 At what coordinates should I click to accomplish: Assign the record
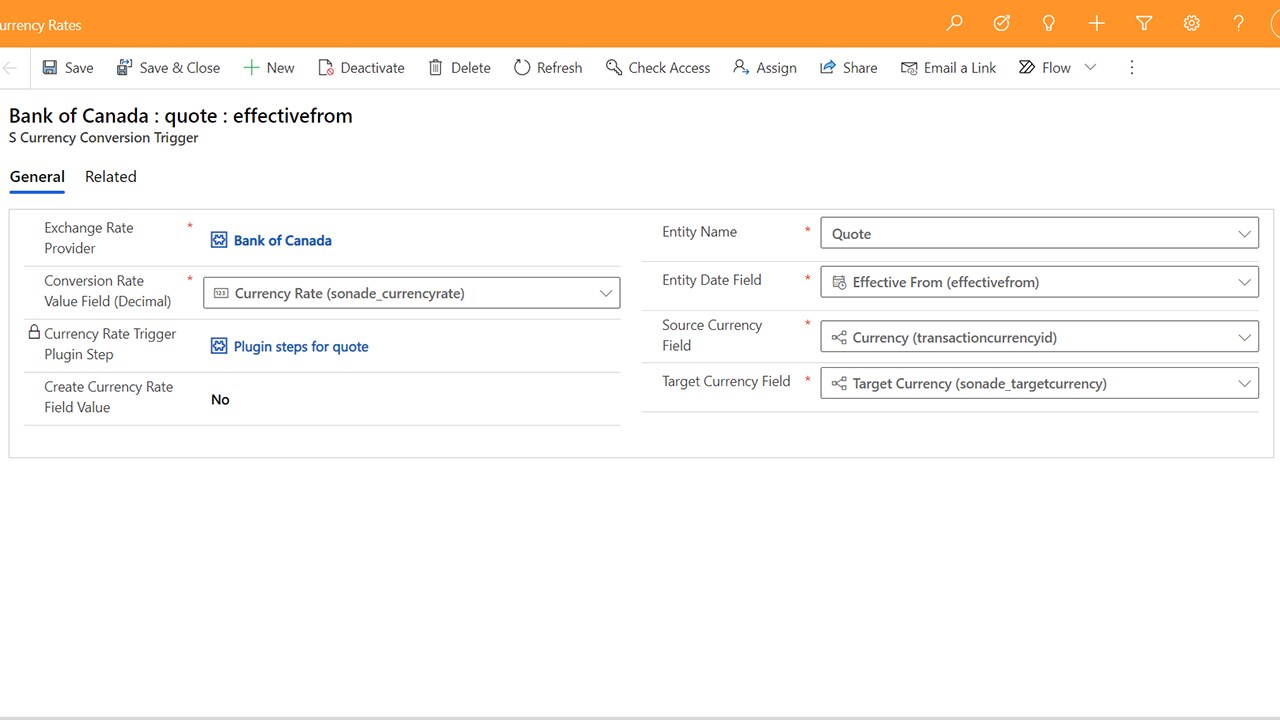coord(765,68)
